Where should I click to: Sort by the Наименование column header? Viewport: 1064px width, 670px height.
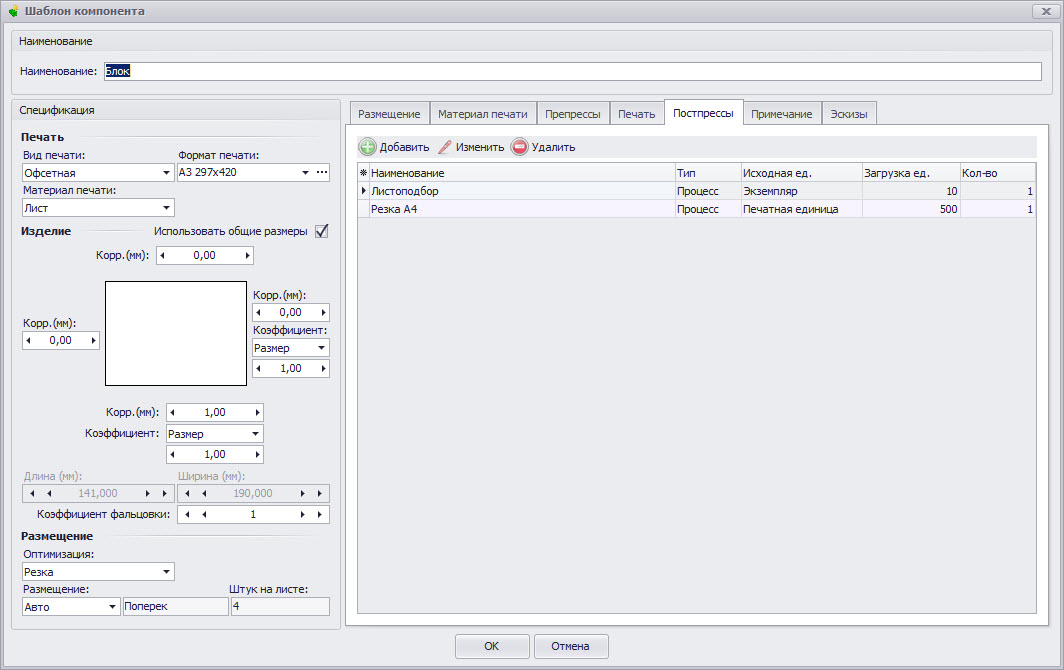pos(522,173)
